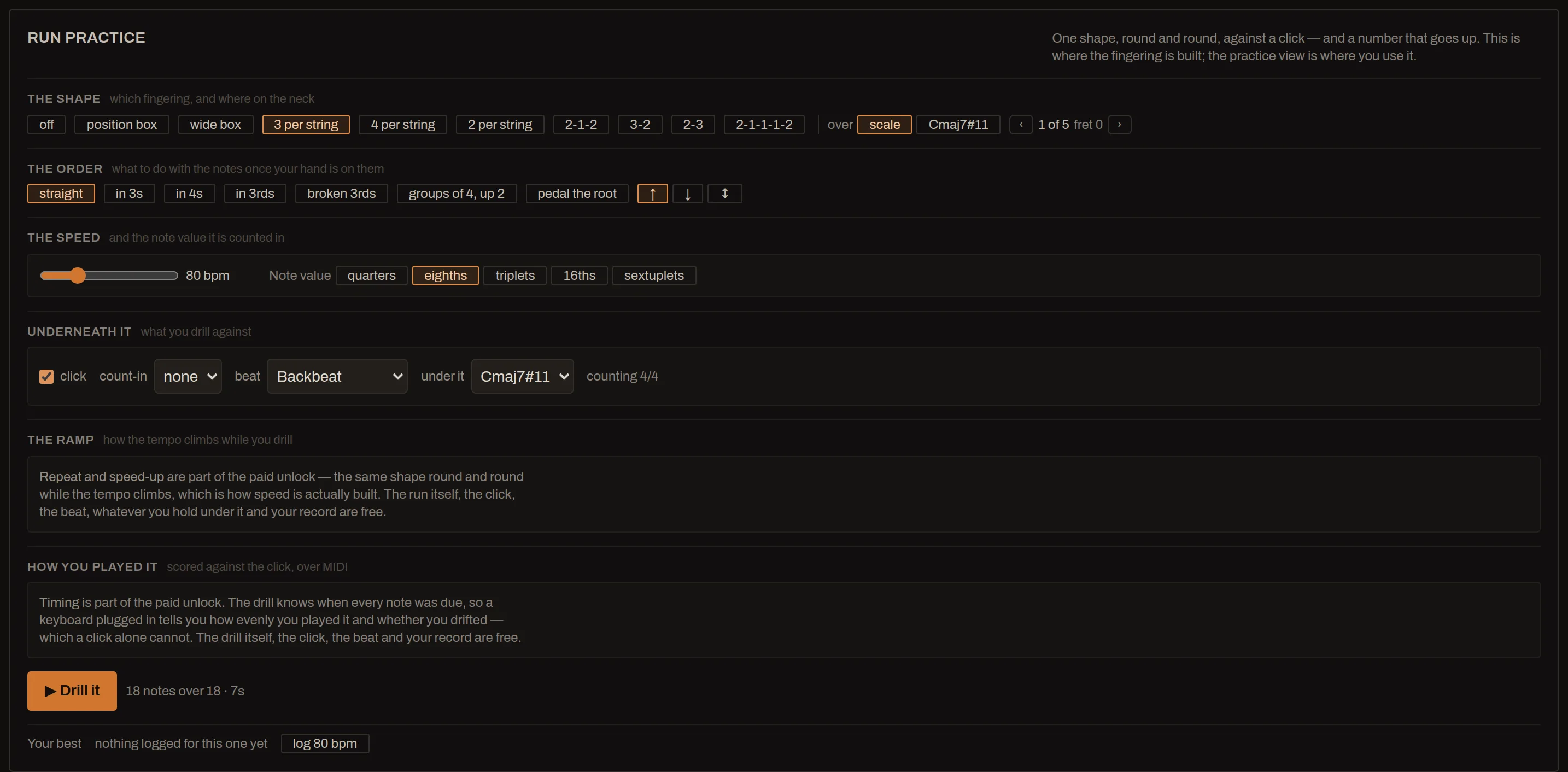
Task: Choose quarters note value
Action: 371,275
